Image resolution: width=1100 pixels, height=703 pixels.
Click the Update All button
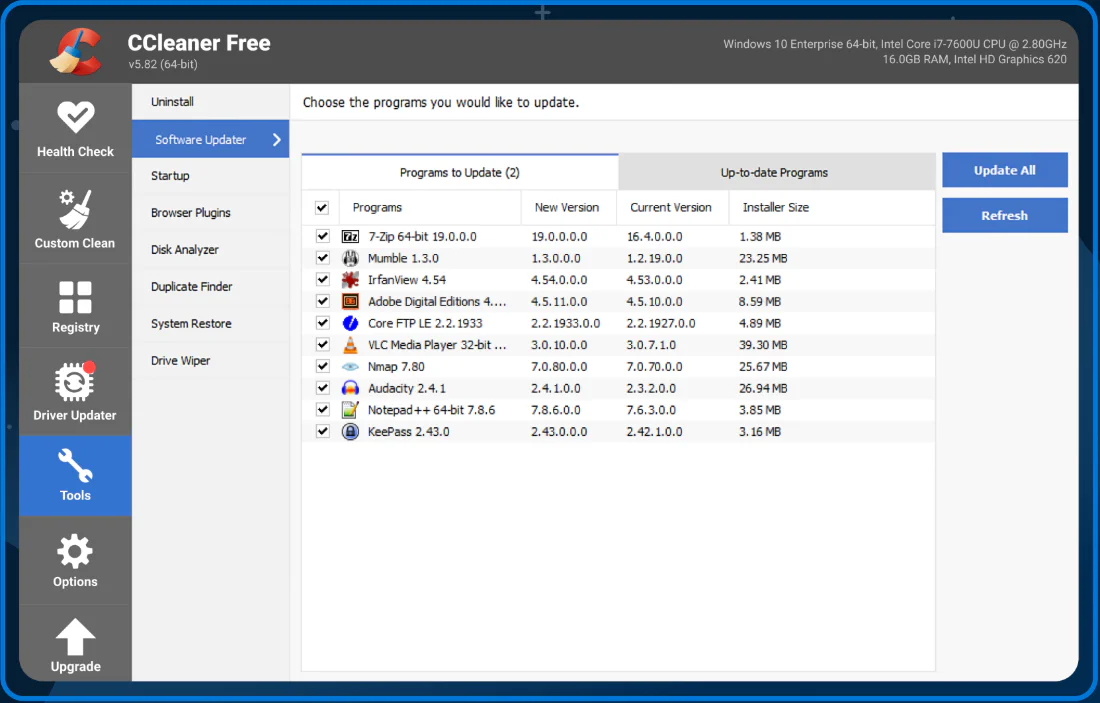click(1004, 169)
